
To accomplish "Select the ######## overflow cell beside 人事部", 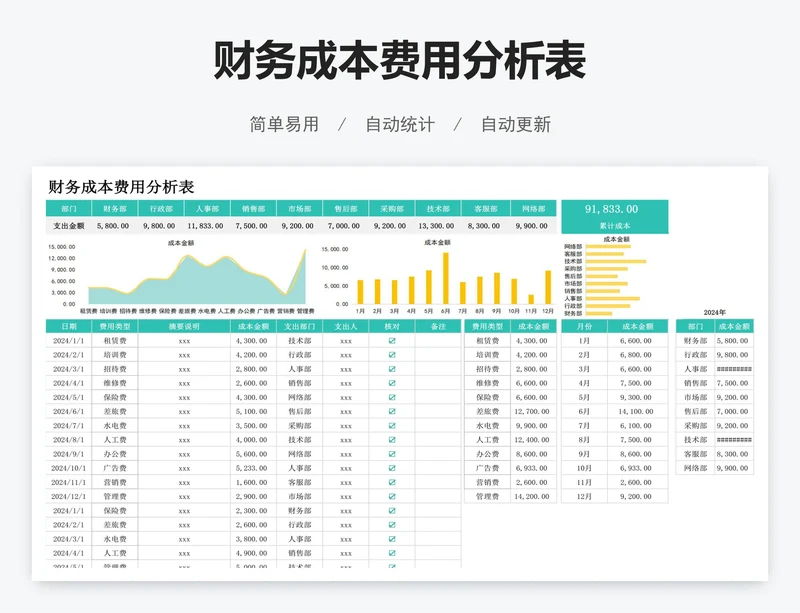I will pos(734,369).
